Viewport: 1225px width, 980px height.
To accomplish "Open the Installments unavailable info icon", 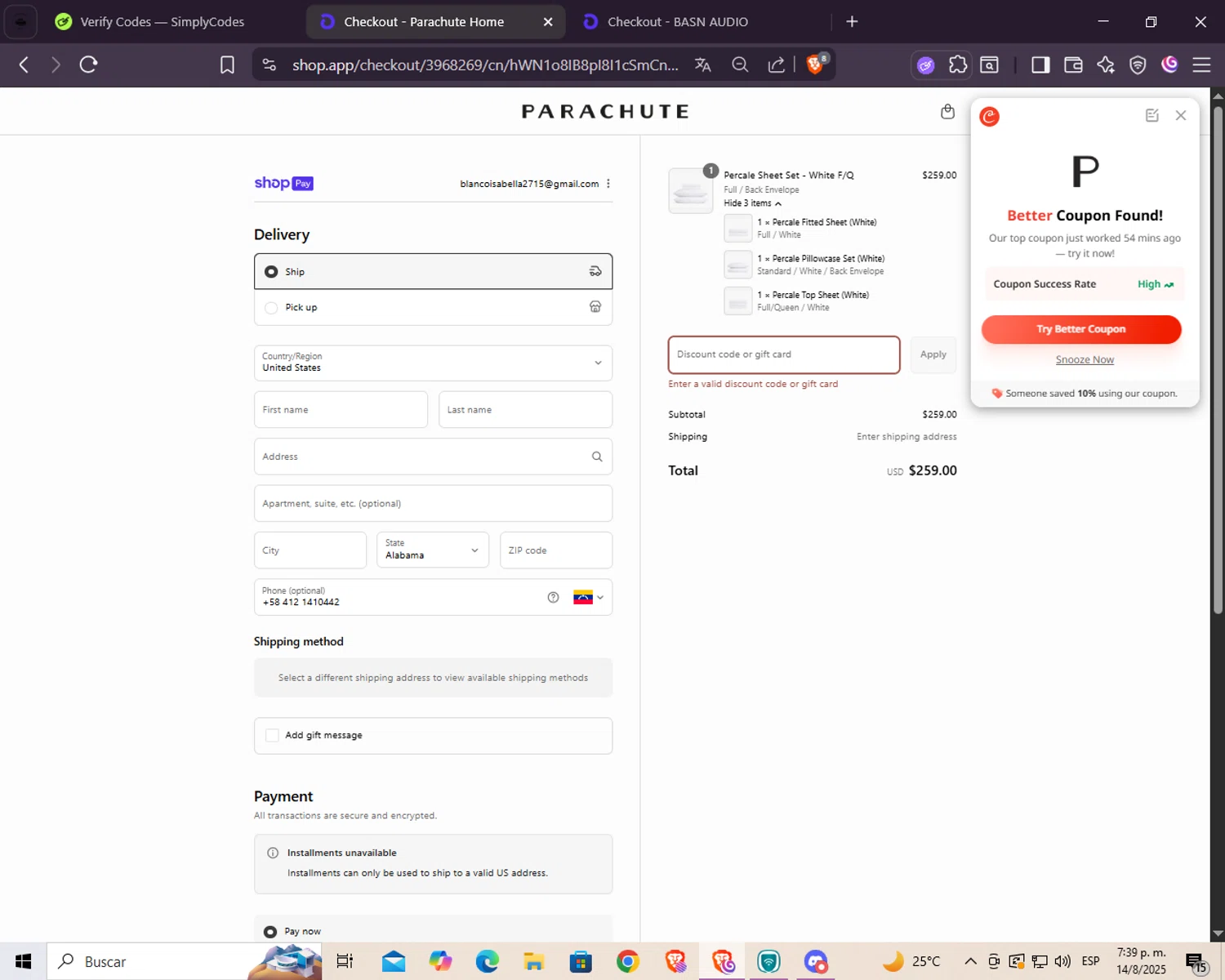I will [x=273, y=853].
